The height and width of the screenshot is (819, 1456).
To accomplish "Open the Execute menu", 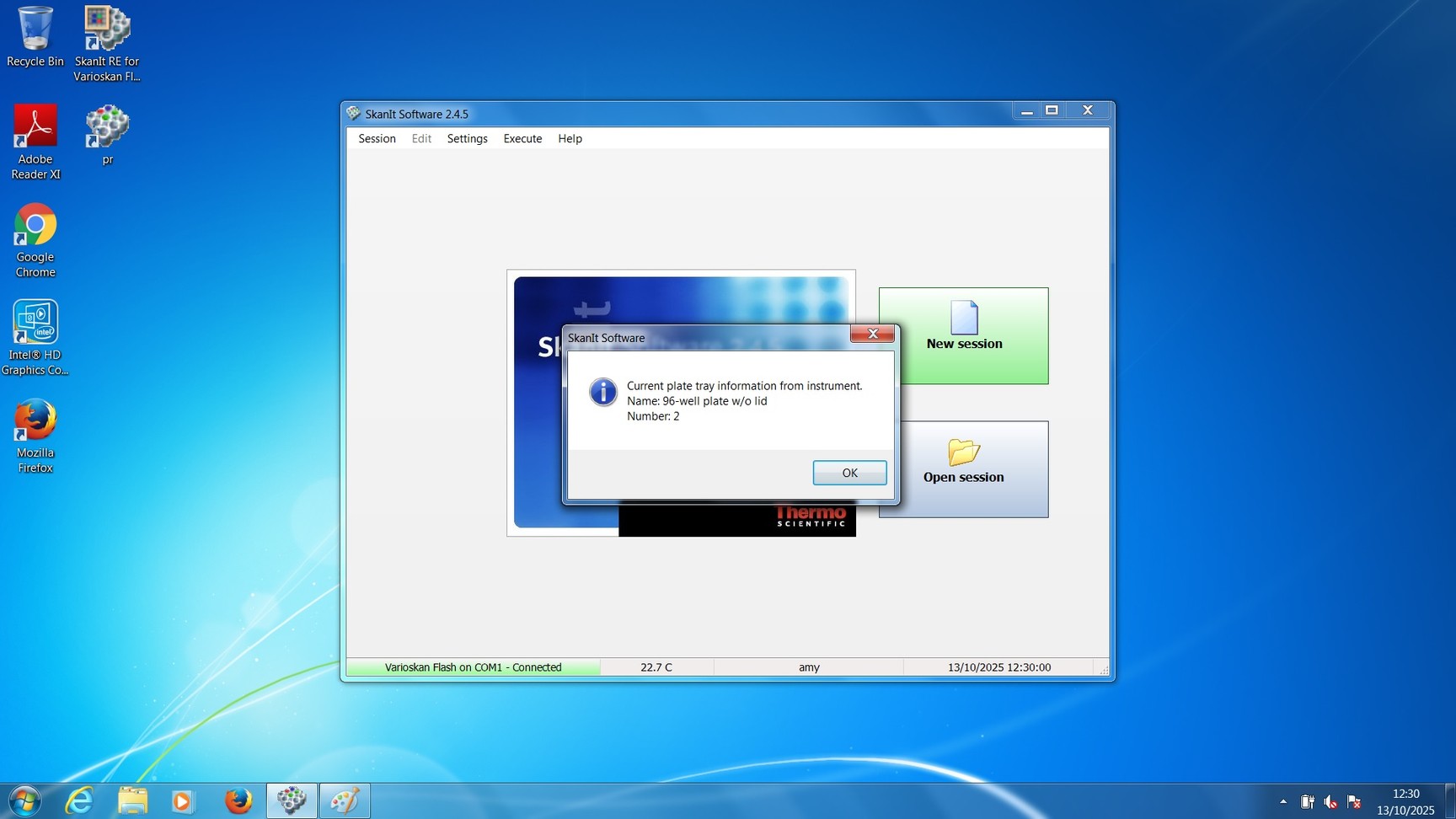I will 522,138.
